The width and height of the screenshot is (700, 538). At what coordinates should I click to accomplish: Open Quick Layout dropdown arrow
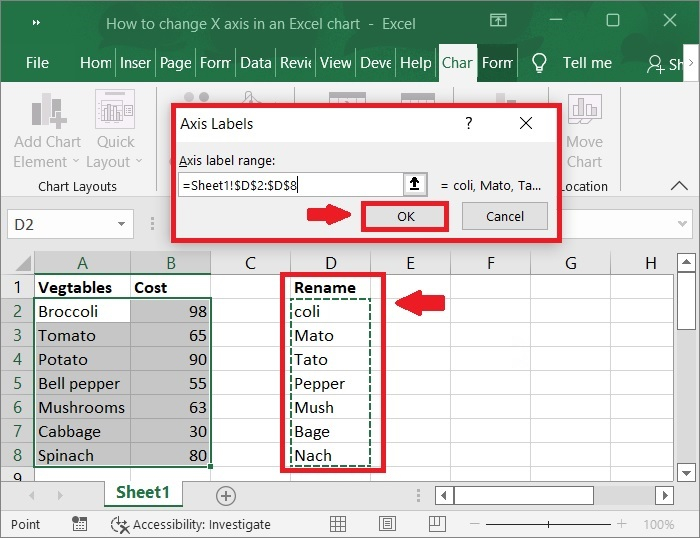coord(139,161)
